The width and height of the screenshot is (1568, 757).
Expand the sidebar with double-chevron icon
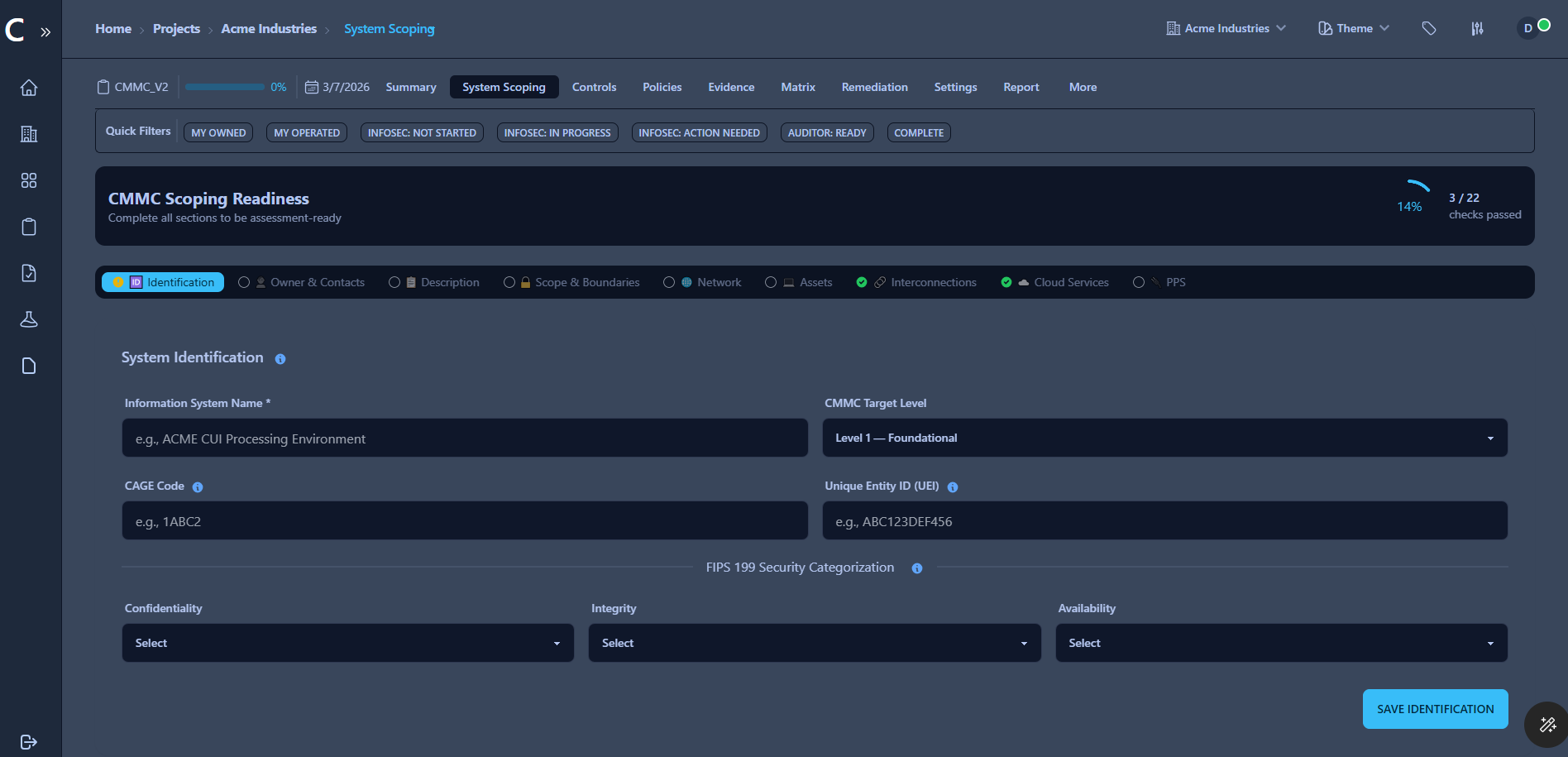tap(45, 32)
